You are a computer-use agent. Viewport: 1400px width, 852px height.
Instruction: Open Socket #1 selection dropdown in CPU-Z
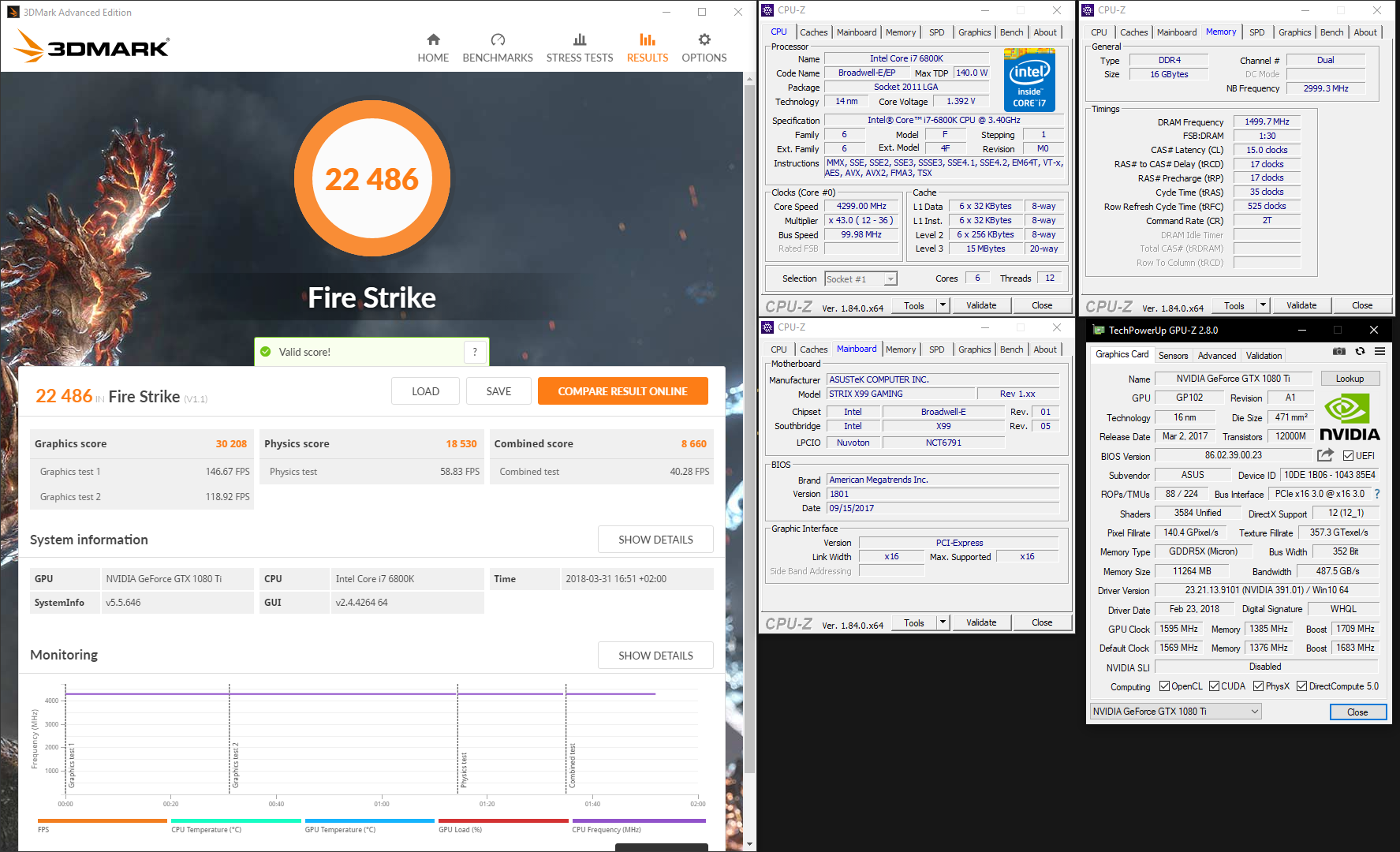pyautogui.click(x=861, y=278)
